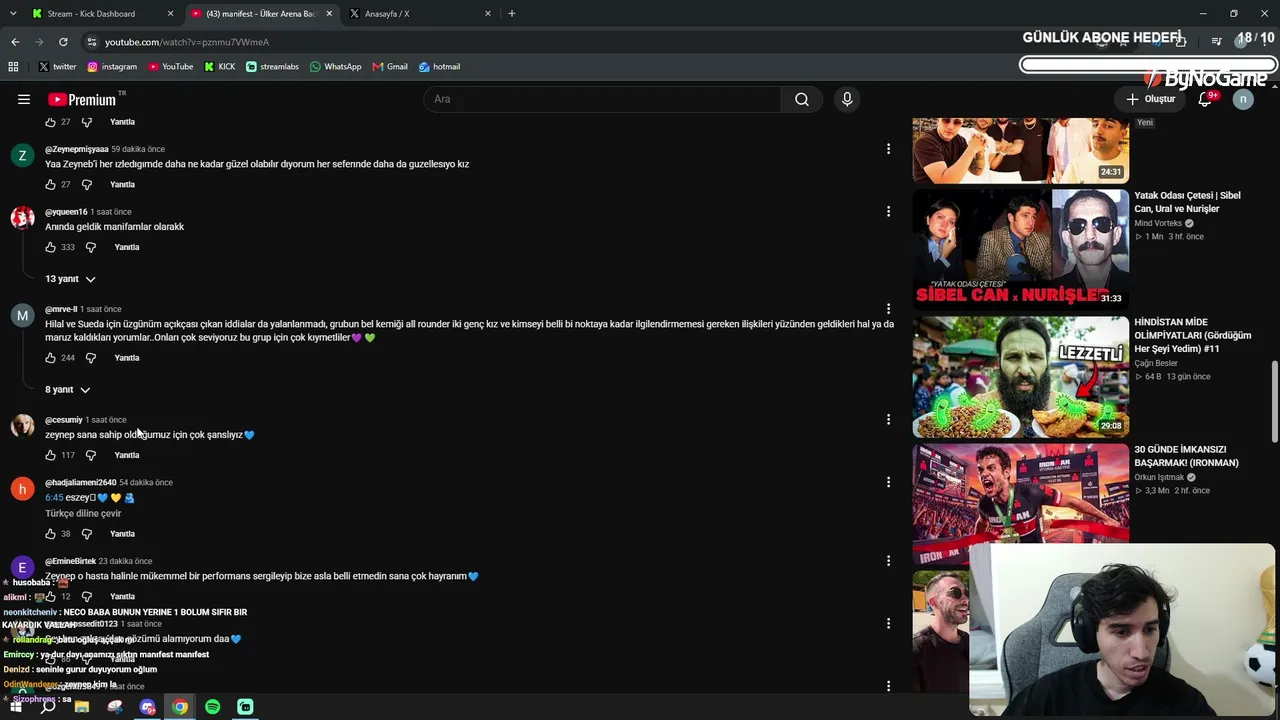This screenshot has width=1280, height=720.
Task: Like @hadjaliameni2640's comment with 38 likes
Action: pyautogui.click(x=50, y=534)
